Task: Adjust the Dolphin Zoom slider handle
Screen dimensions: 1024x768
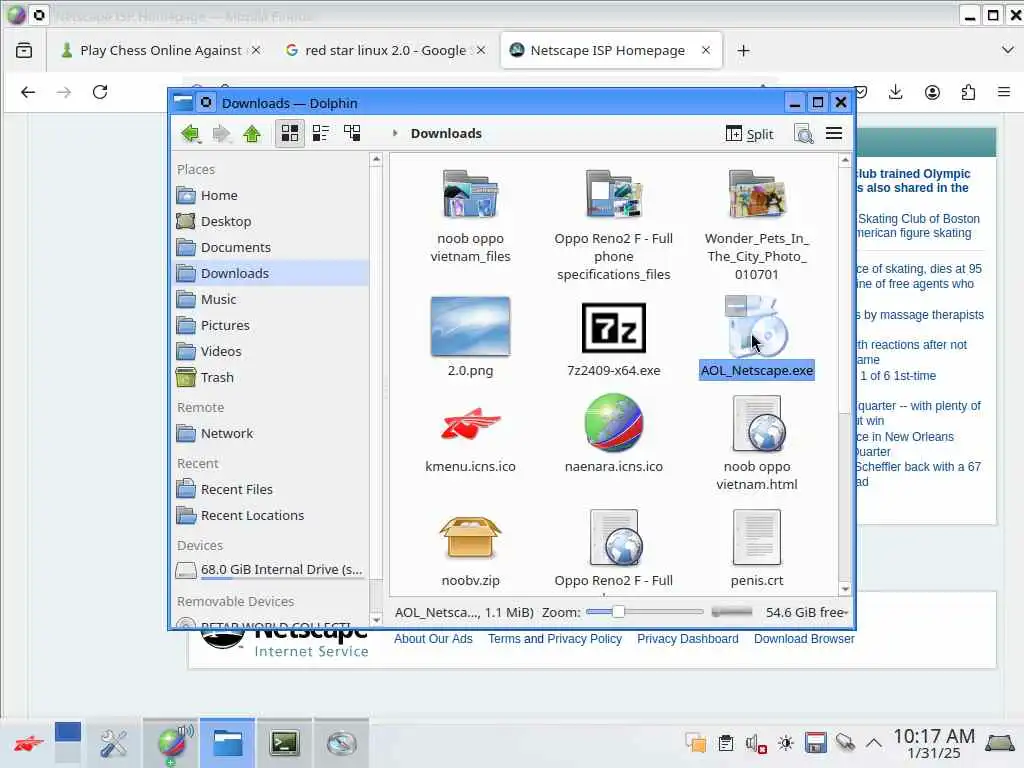Action: [x=618, y=612]
